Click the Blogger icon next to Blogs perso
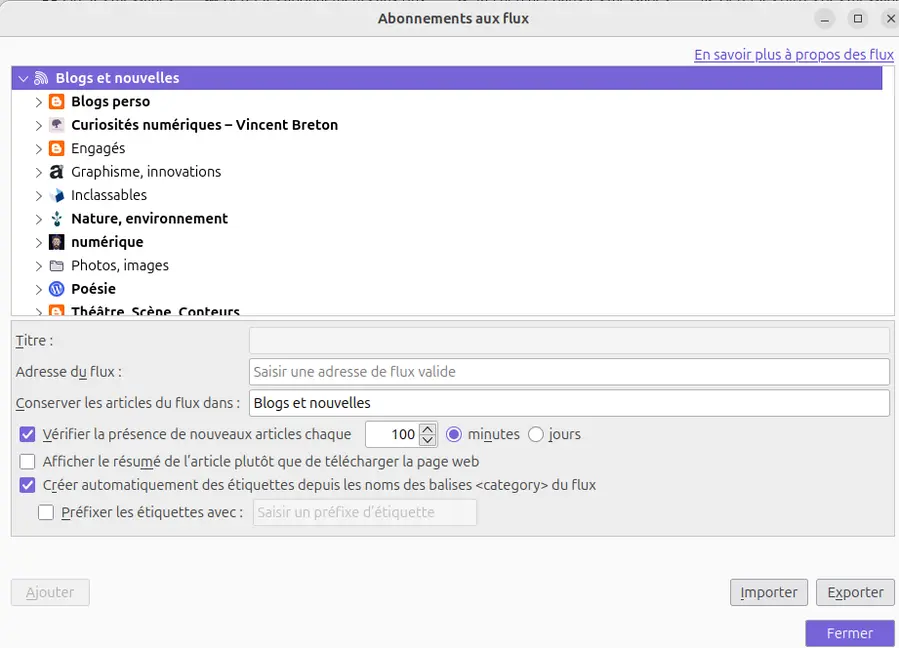 (56, 102)
